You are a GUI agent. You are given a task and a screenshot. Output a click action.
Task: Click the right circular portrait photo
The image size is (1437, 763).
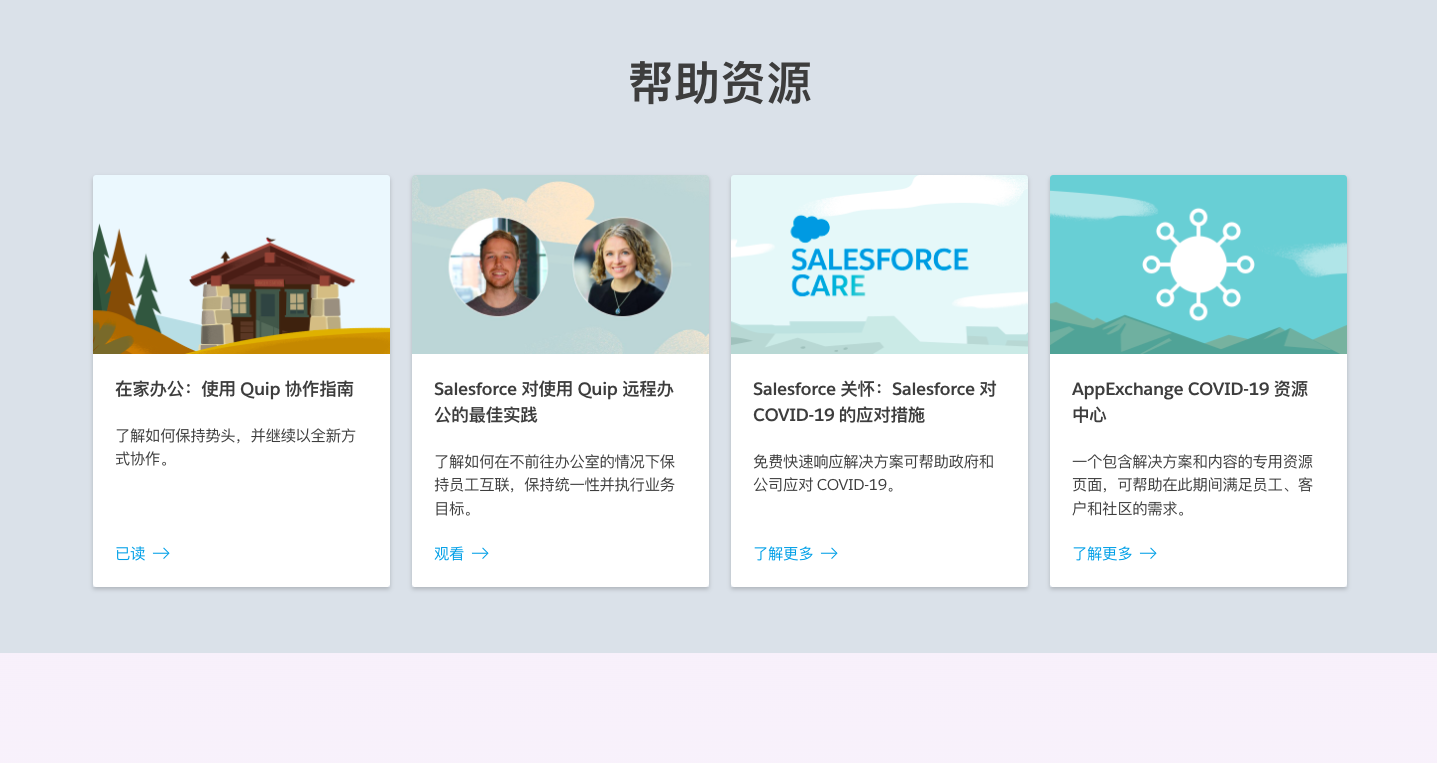point(622,267)
